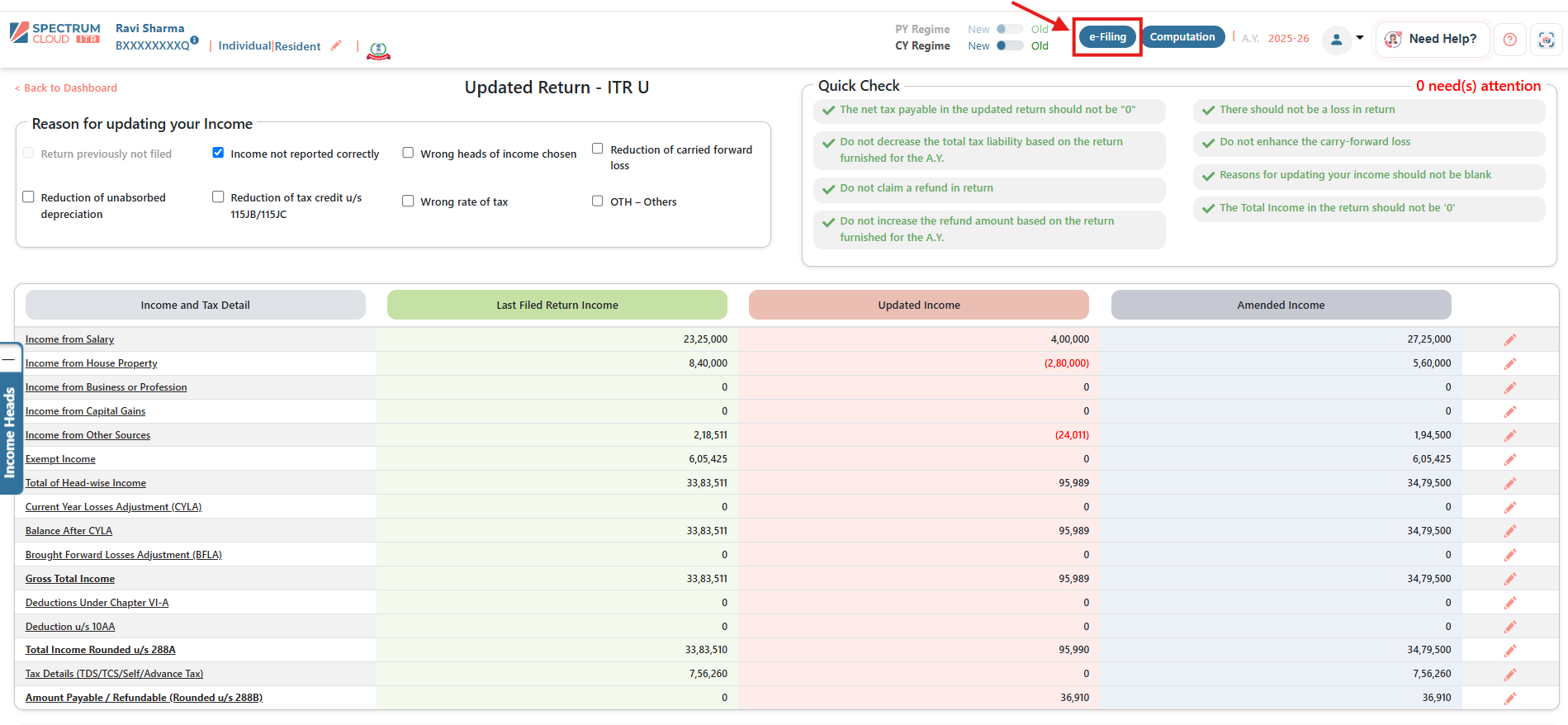The height and width of the screenshot is (725, 1568).
Task: Click info icon next to PAN number
Action: [x=194, y=40]
